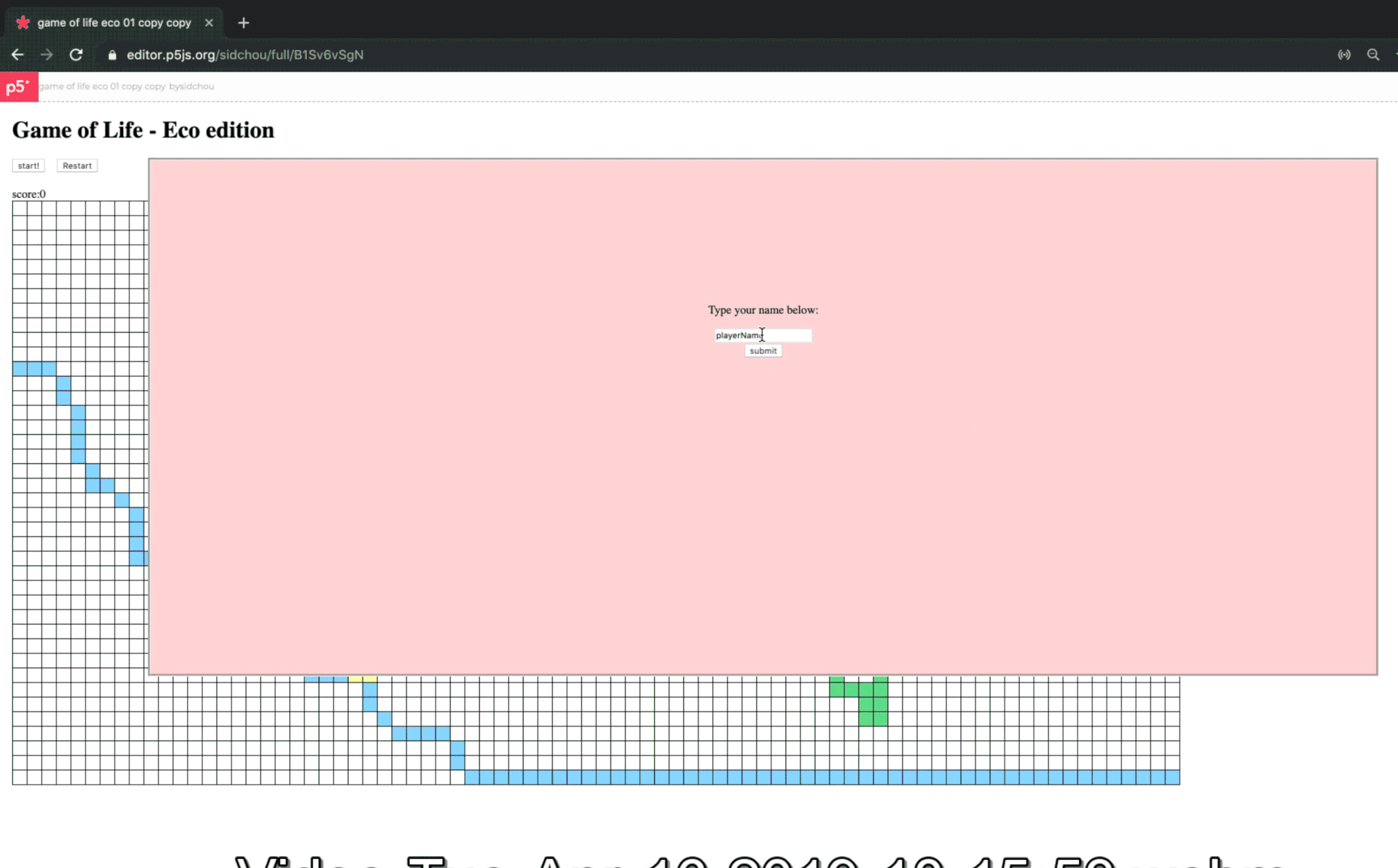The width and height of the screenshot is (1398, 868).
Task: Close the game of life eco tab
Action: (209, 23)
